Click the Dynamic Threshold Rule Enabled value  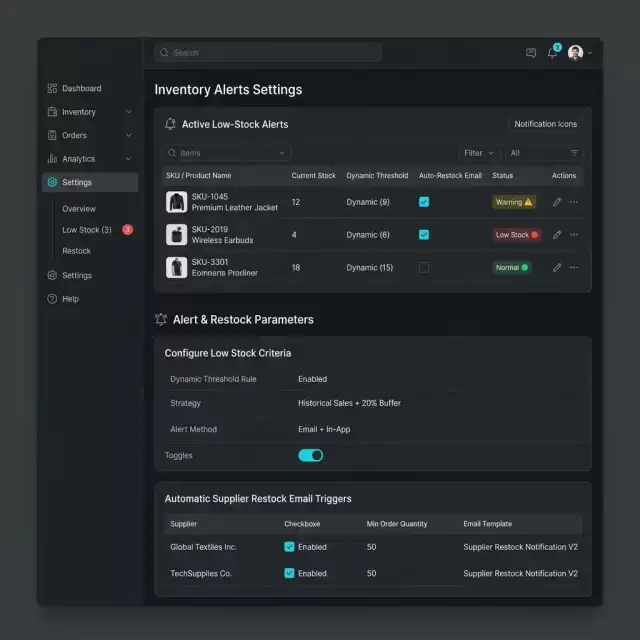tap(313, 379)
